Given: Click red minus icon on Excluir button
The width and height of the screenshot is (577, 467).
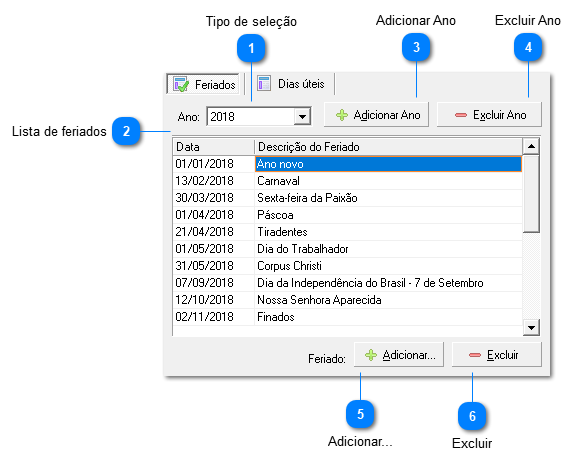Looking at the screenshot, I should 475,355.
